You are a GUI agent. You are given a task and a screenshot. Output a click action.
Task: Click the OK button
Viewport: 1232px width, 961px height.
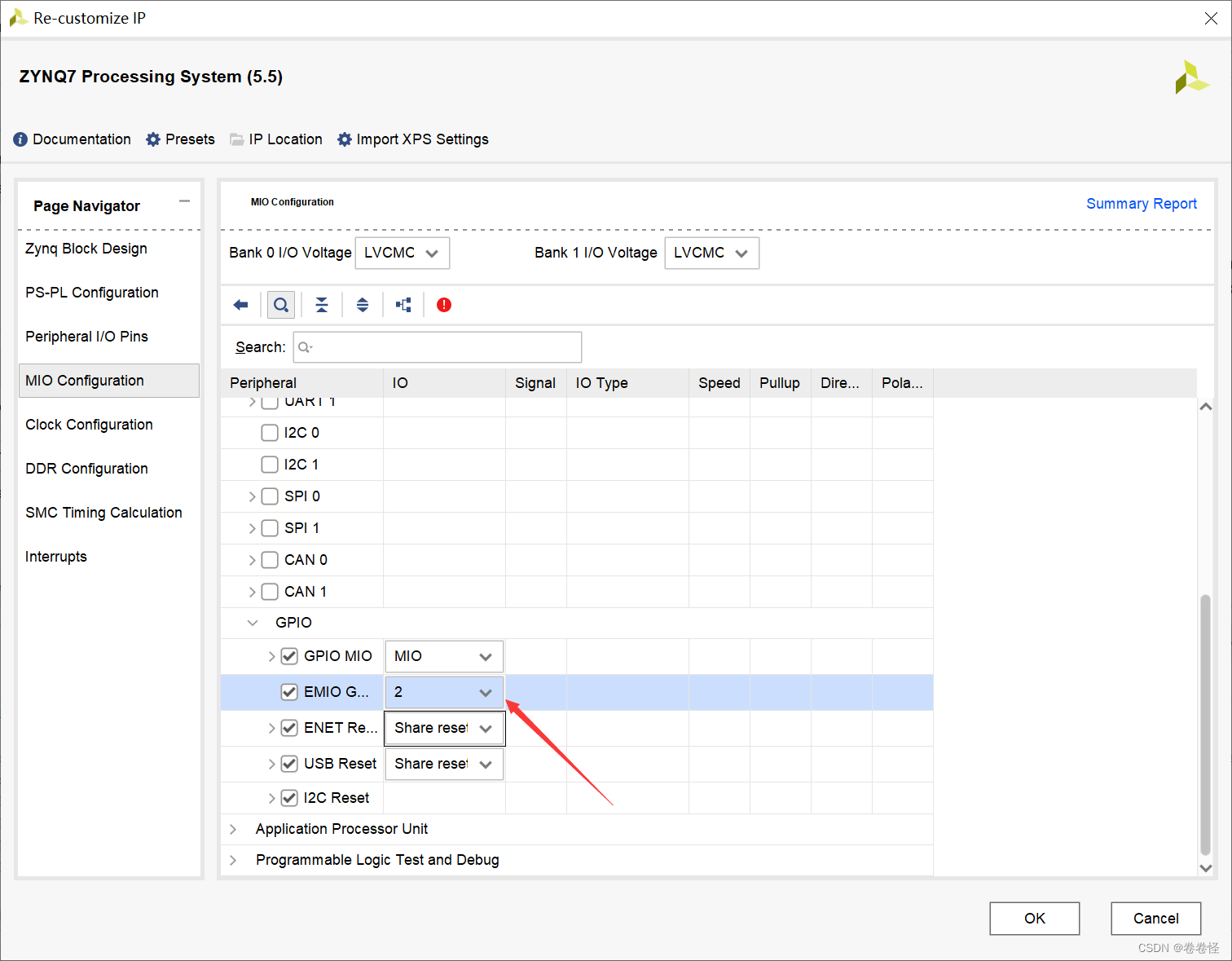[1034, 919]
